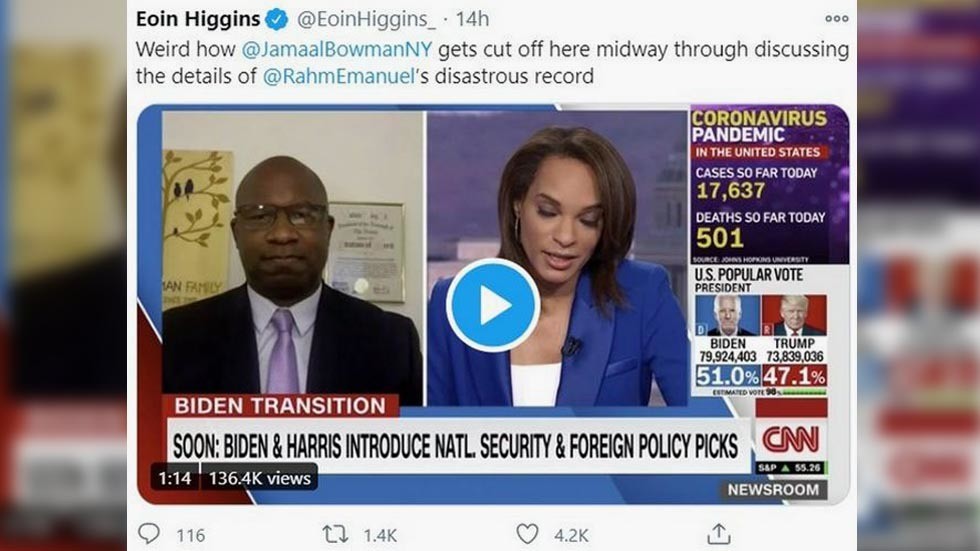The height and width of the screenshot is (551, 980).
Task: Open the 14h tweet timestamp
Action: [x=472, y=19]
